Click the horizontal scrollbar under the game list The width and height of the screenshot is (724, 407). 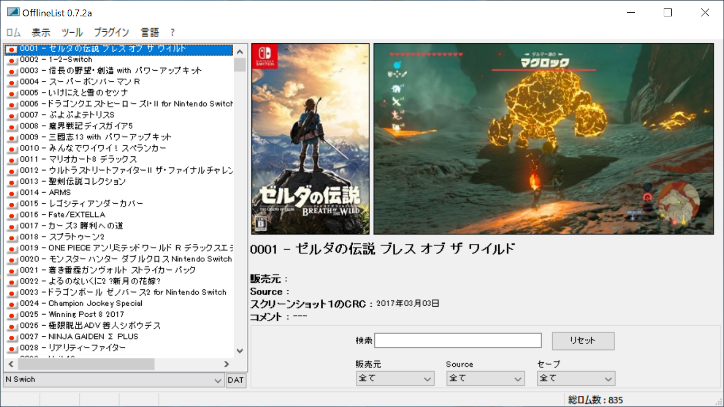[120, 365]
